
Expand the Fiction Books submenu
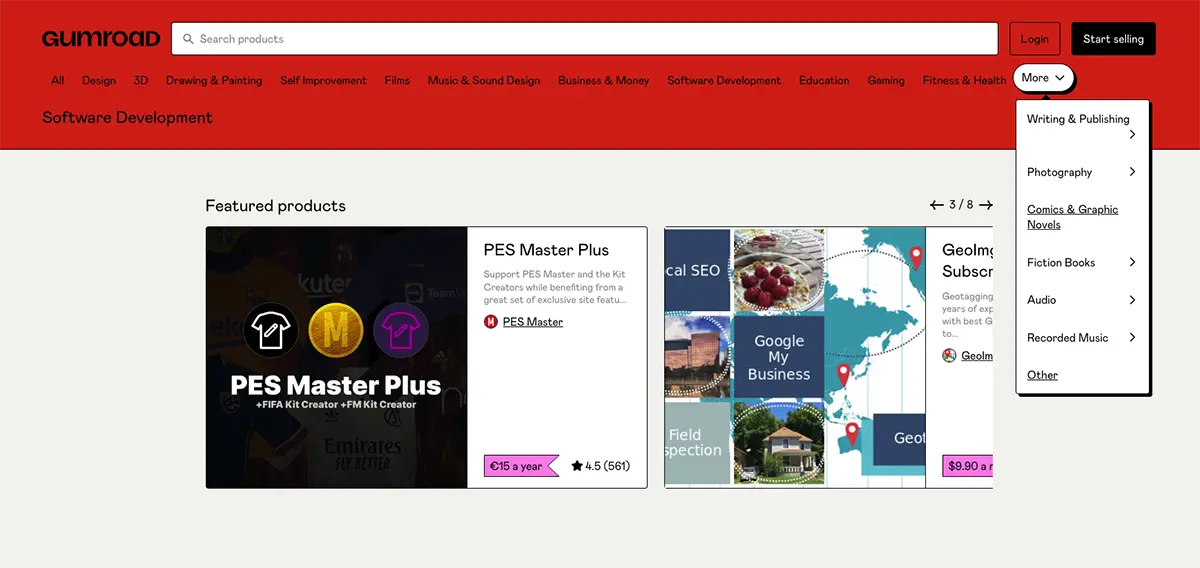coord(1132,262)
